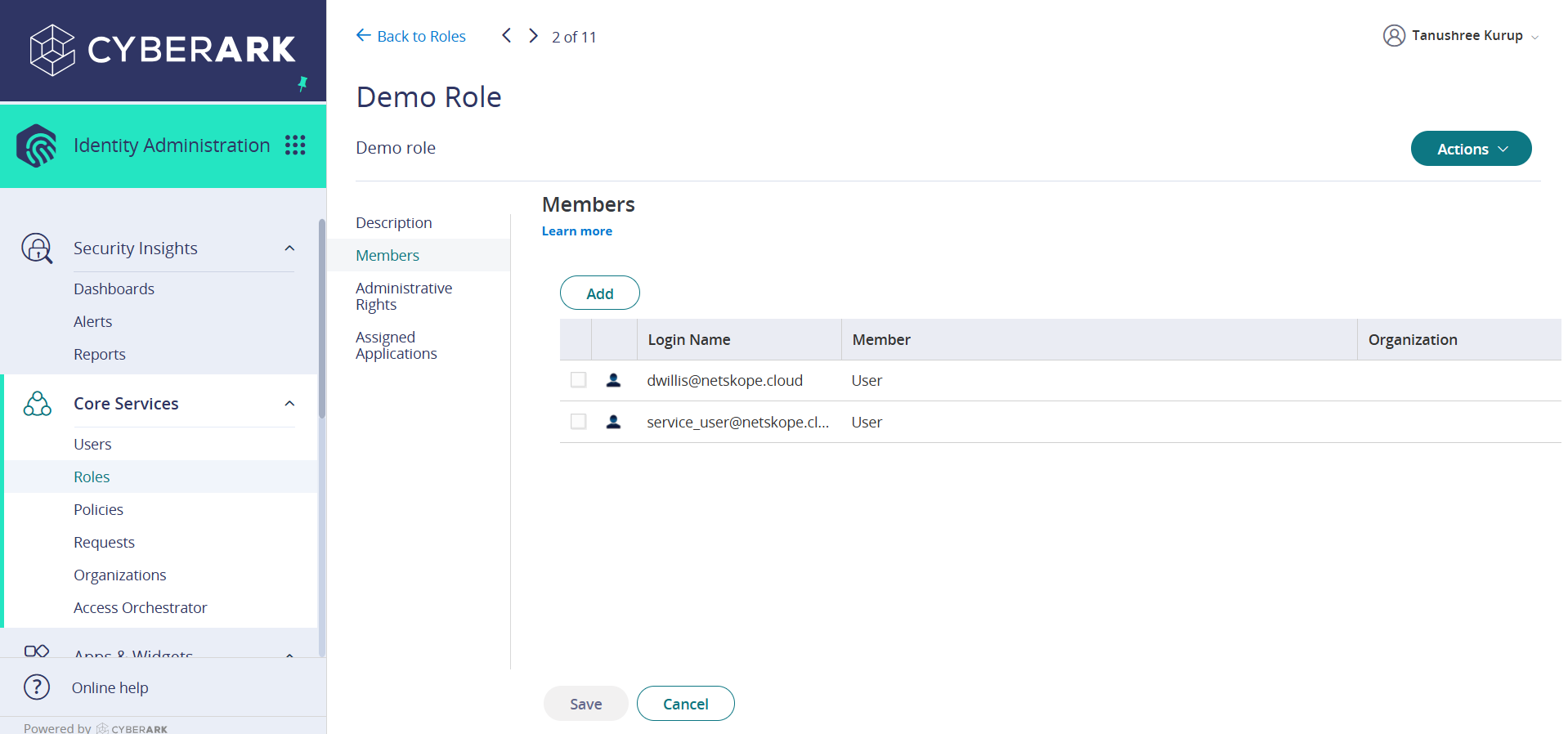The image size is (1568, 734).
Task: Collapse the Core Services section
Action: pos(289,403)
